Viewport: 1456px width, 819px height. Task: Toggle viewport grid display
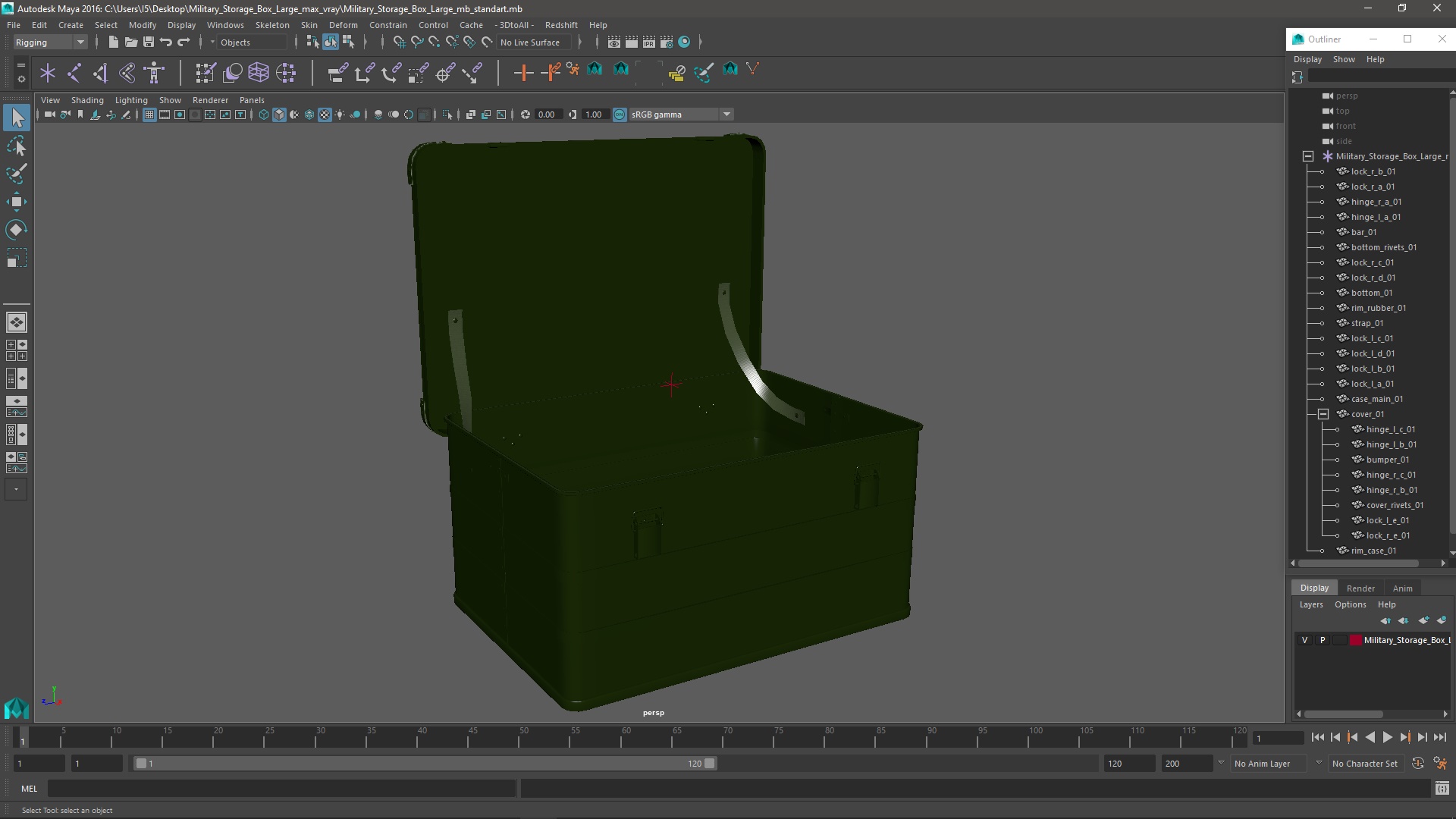tap(149, 115)
